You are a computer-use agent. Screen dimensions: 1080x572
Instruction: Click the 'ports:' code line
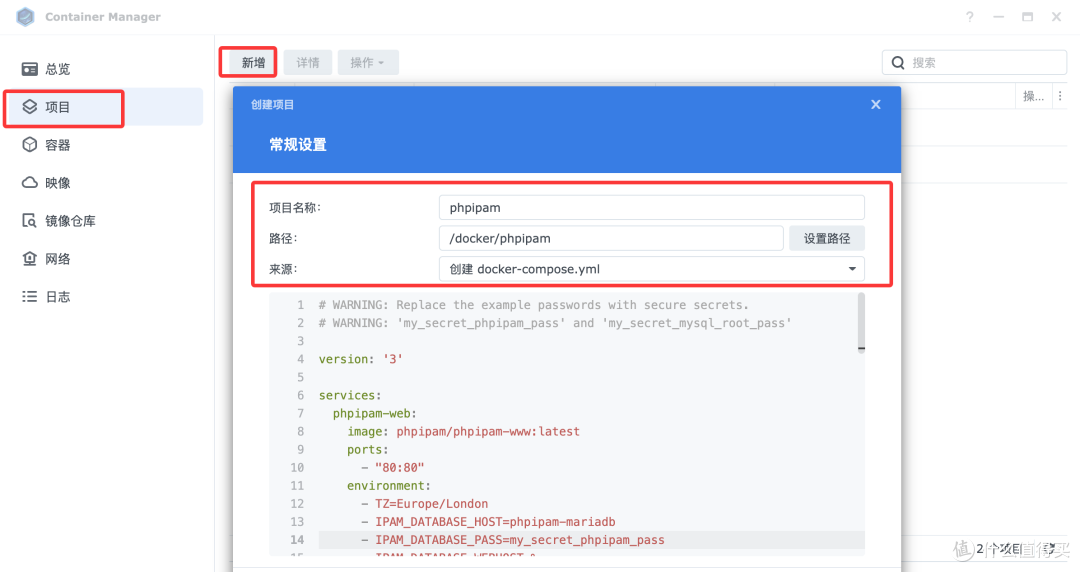pos(368,449)
